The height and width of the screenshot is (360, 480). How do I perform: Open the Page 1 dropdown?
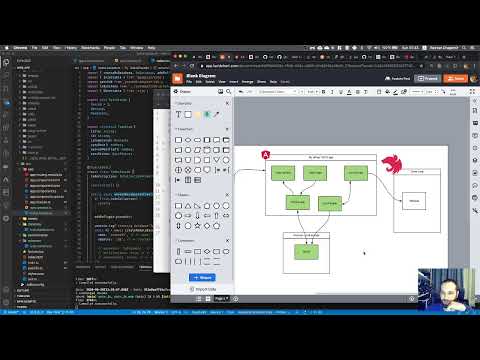click(x=221, y=299)
